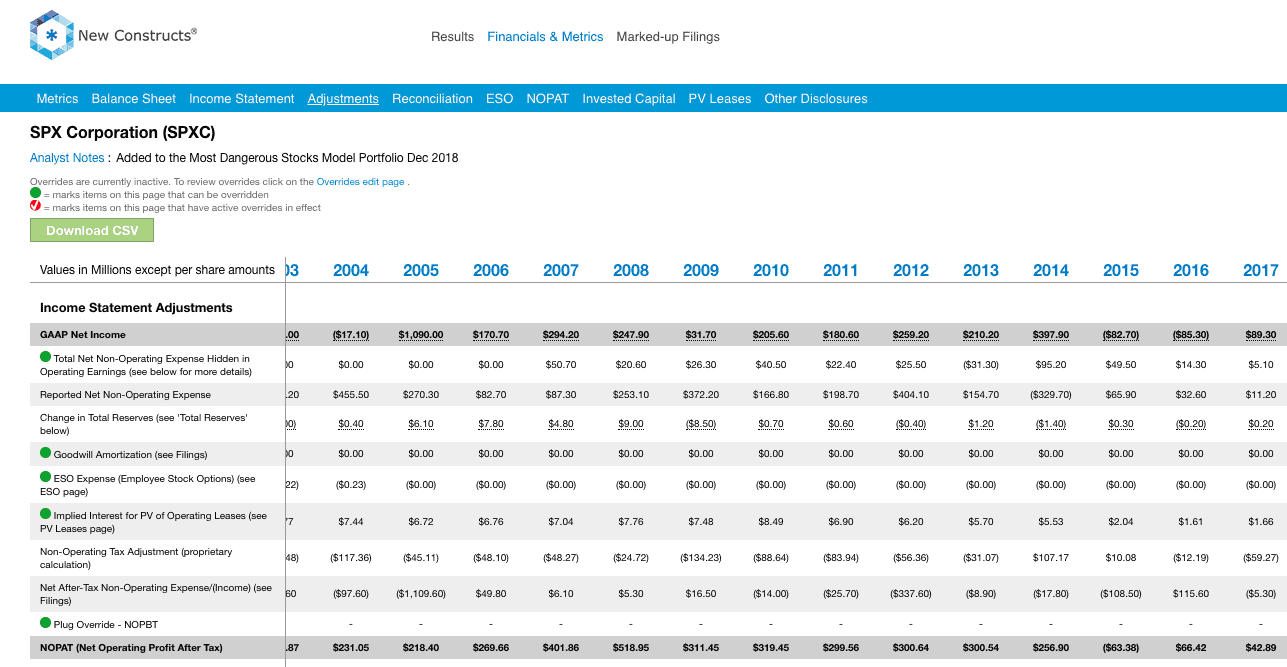Image resolution: width=1287 pixels, height=667 pixels.
Task: Click Change in Total Reserves 2006 value $7.80
Action: (x=491, y=424)
